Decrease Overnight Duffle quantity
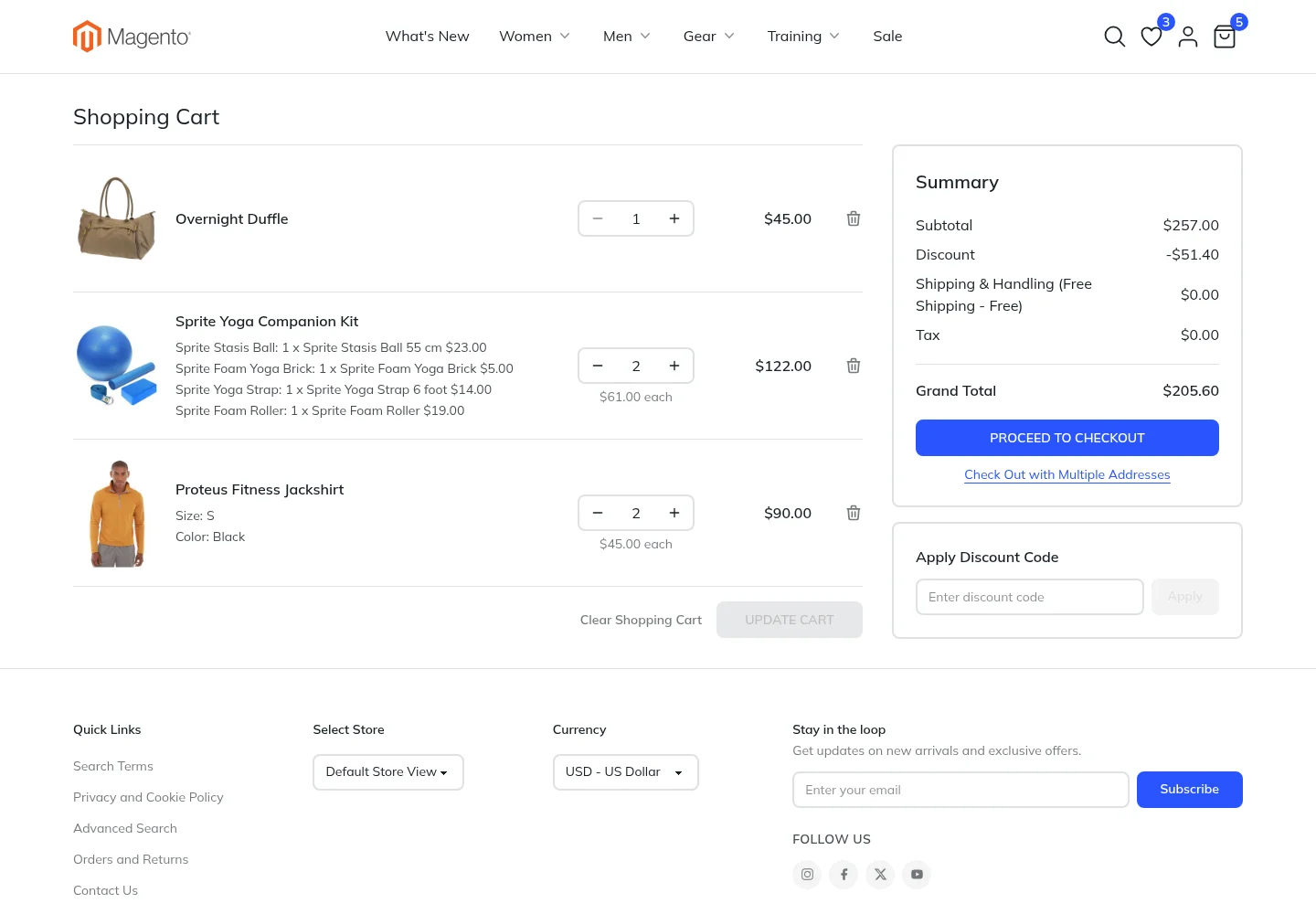This screenshot has width=1316, height=914. click(598, 218)
